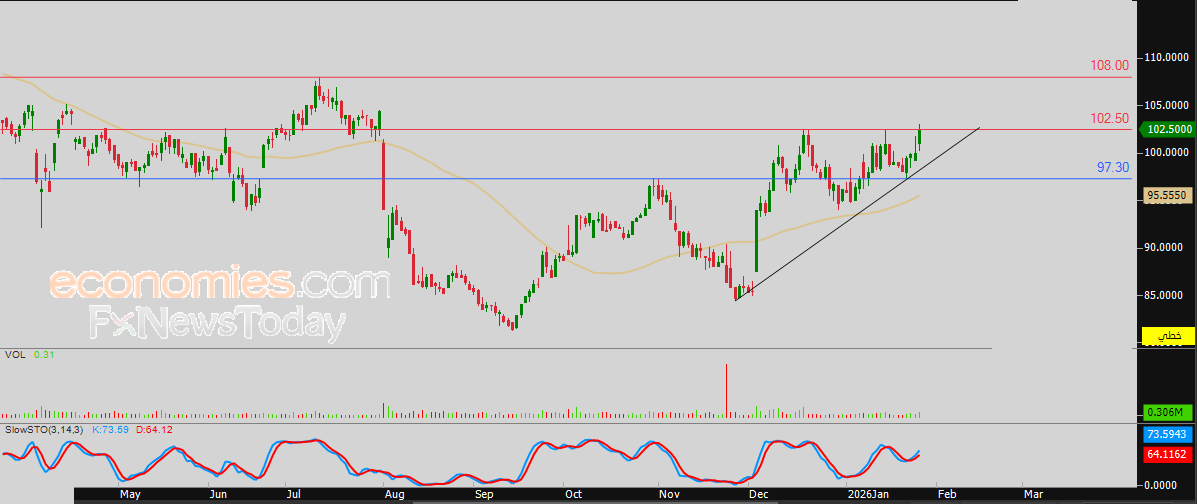Click the Aug label on time axis

[x=394, y=494]
